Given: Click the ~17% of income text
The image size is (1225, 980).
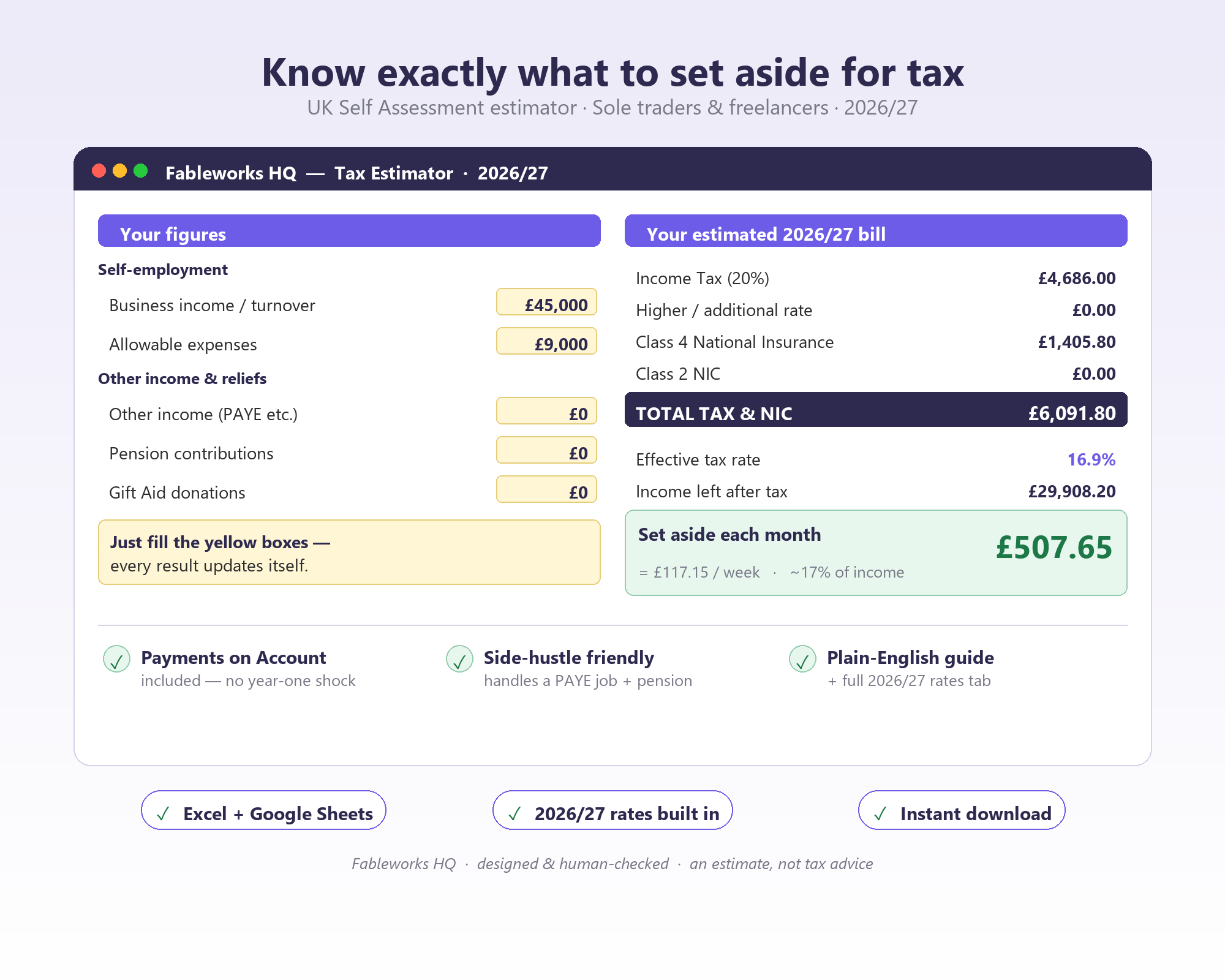Looking at the screenshot, I should [847, 573].
